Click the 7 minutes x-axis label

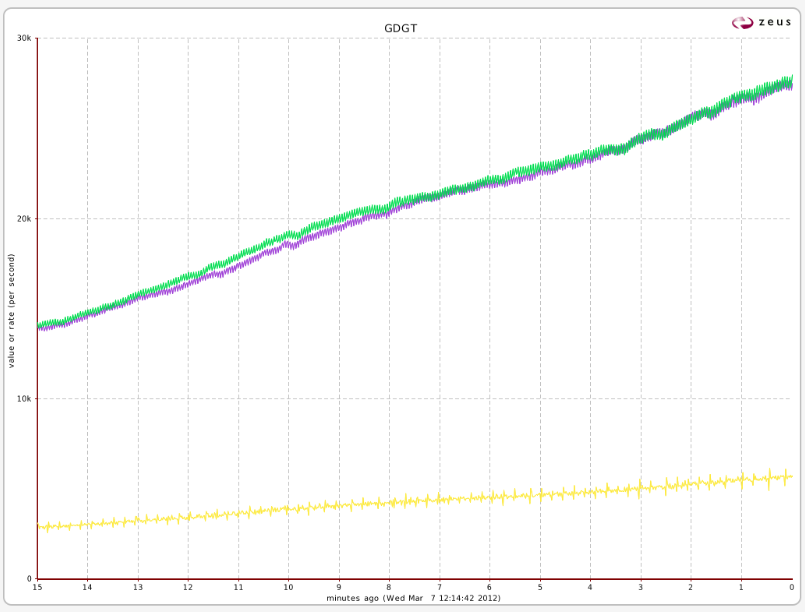click(x=439, y=587)
